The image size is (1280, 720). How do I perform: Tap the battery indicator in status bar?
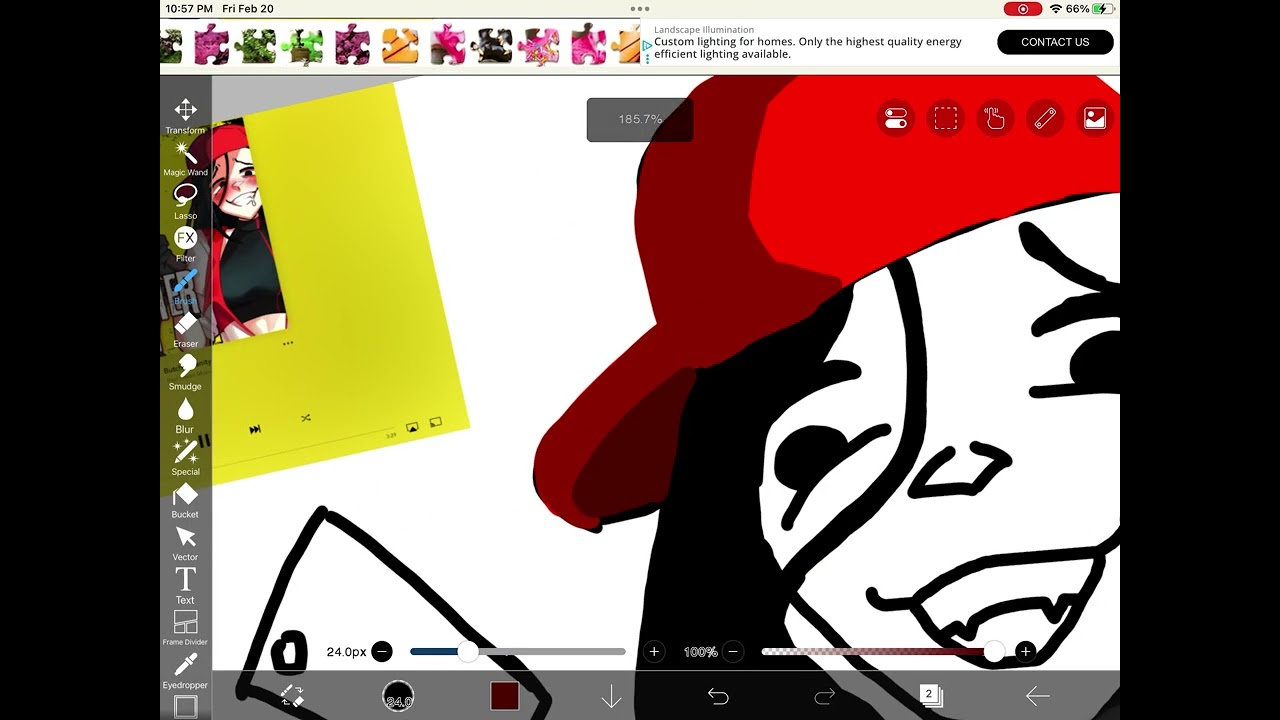pyautogui.click(x=1103, y=9)
